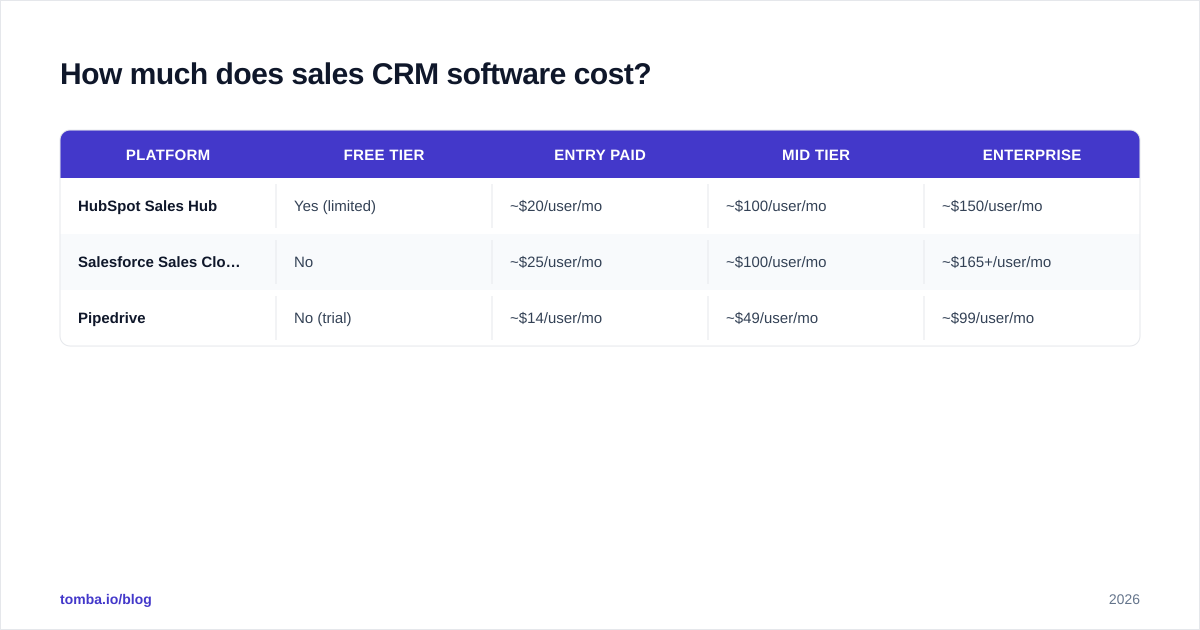
Task: Select the truncated Salesforce Sales Clo… row label
Action: (159, 262)
